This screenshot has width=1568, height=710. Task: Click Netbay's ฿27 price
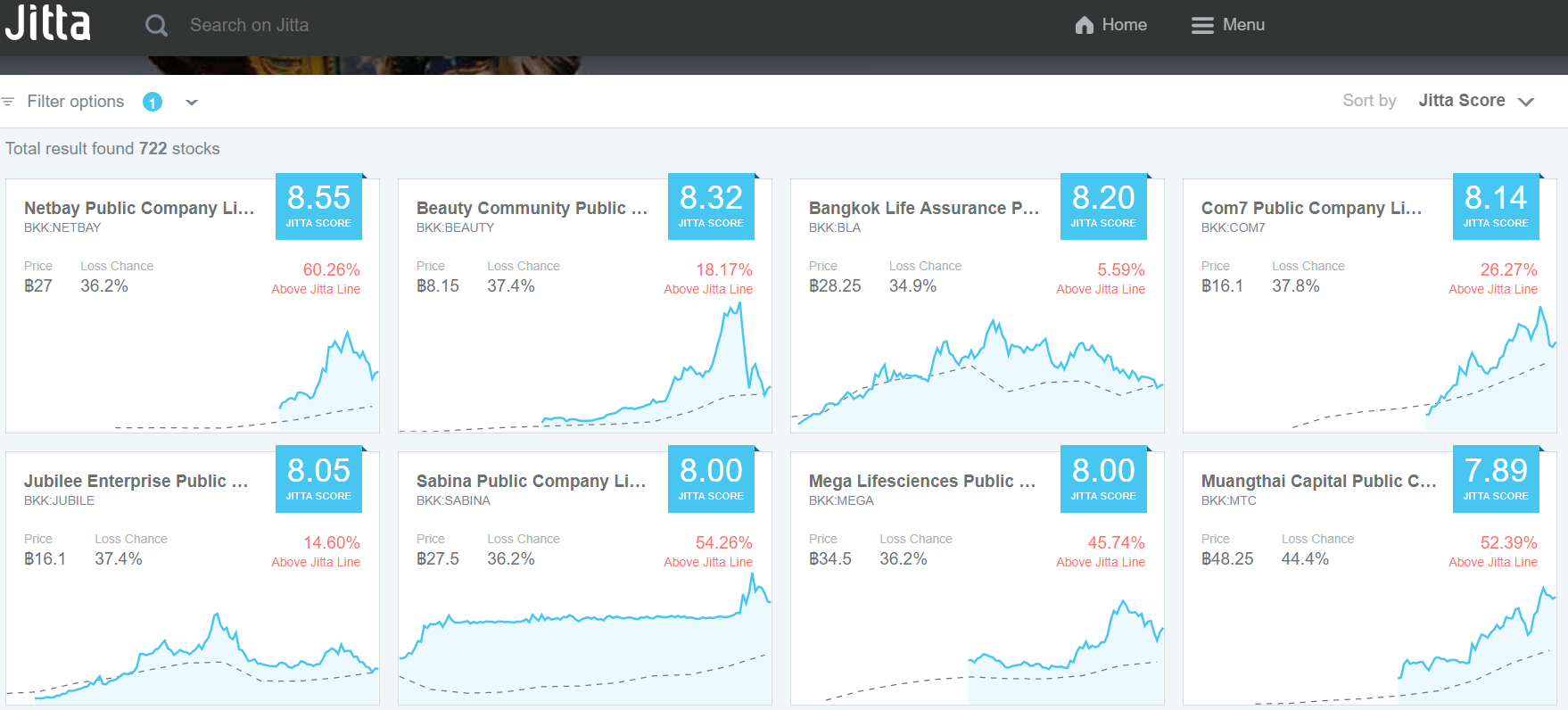[38, 286]
